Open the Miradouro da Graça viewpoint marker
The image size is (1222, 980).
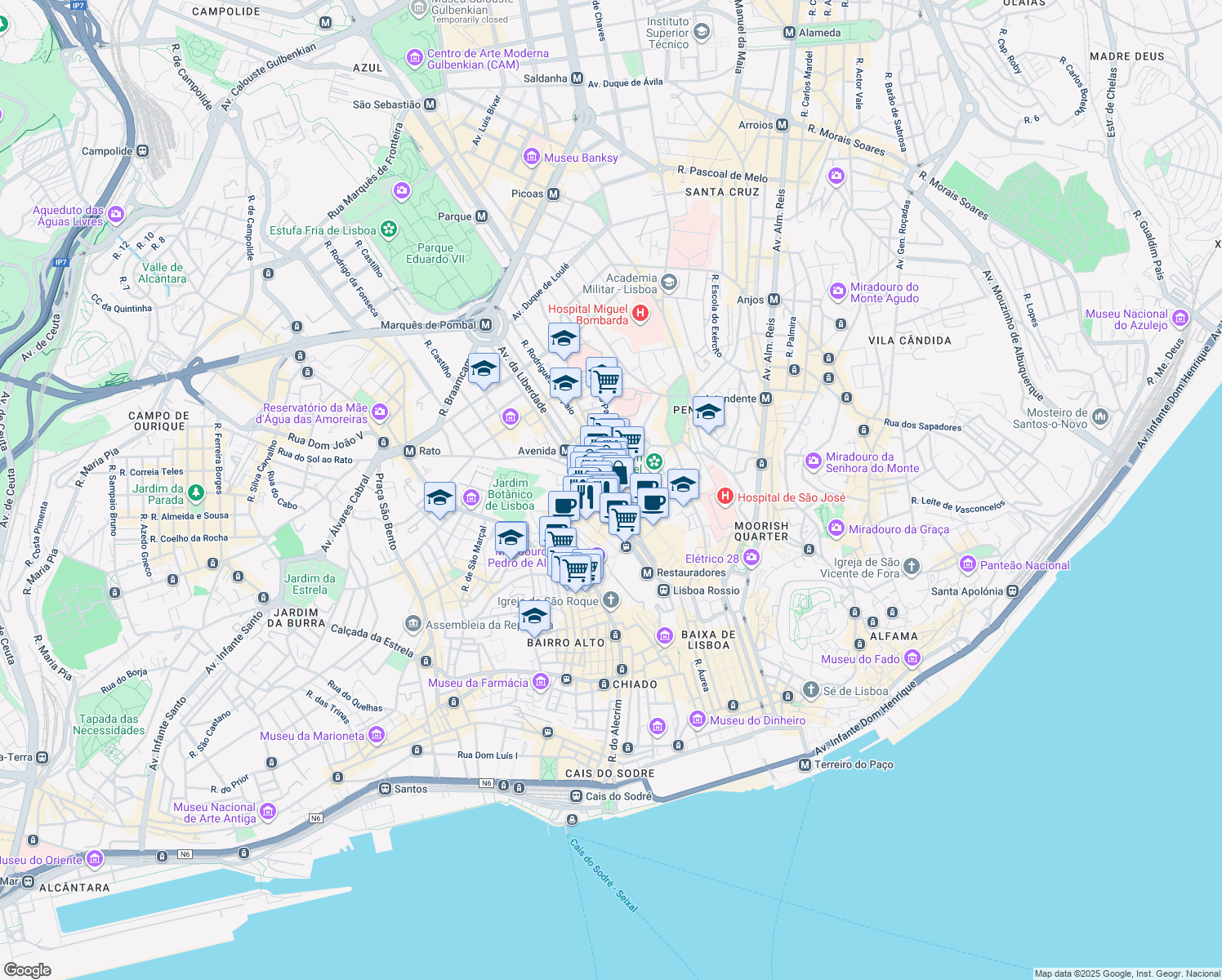836,528
